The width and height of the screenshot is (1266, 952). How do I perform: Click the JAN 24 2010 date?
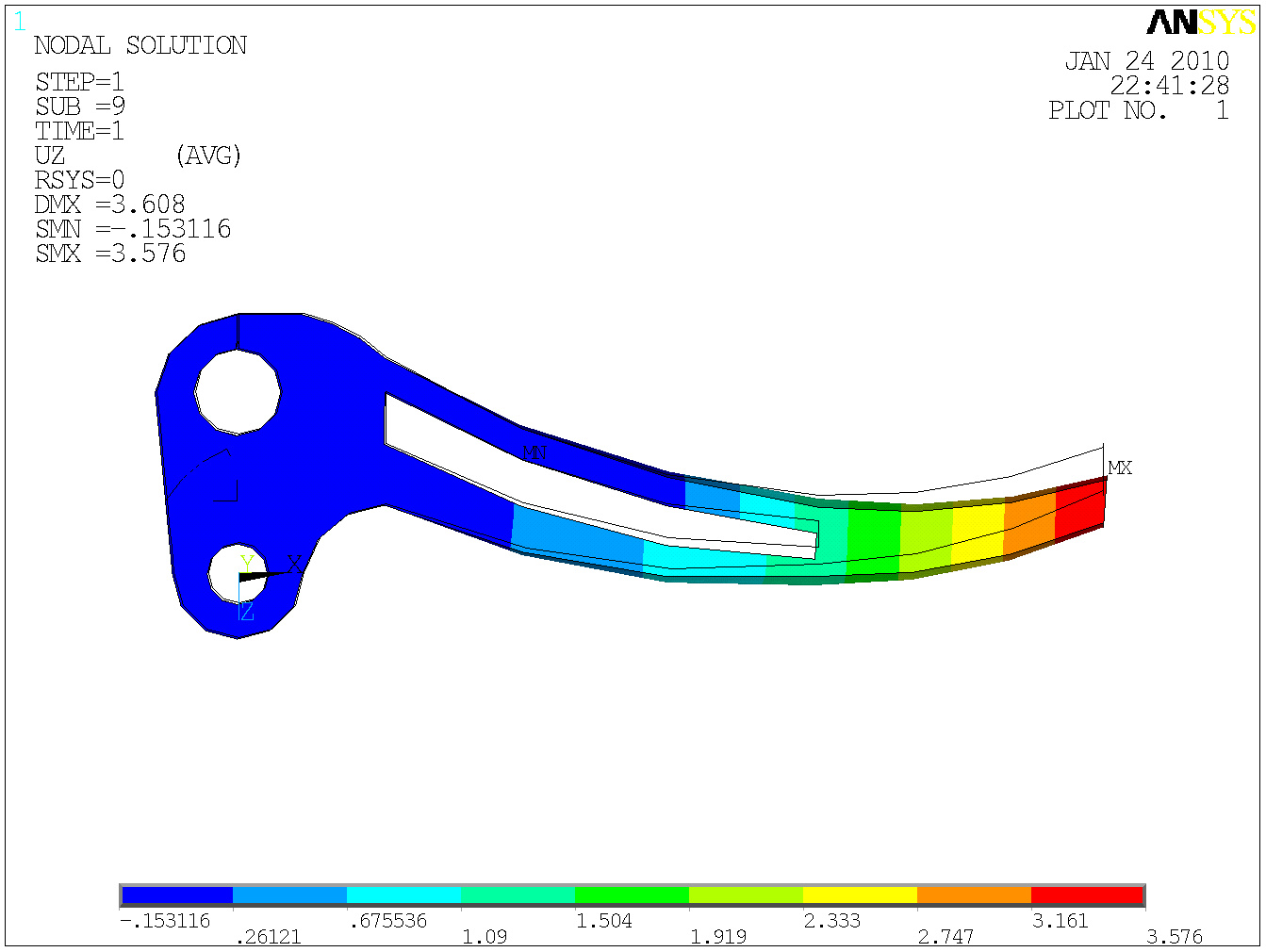click(x=1147, y=61)
